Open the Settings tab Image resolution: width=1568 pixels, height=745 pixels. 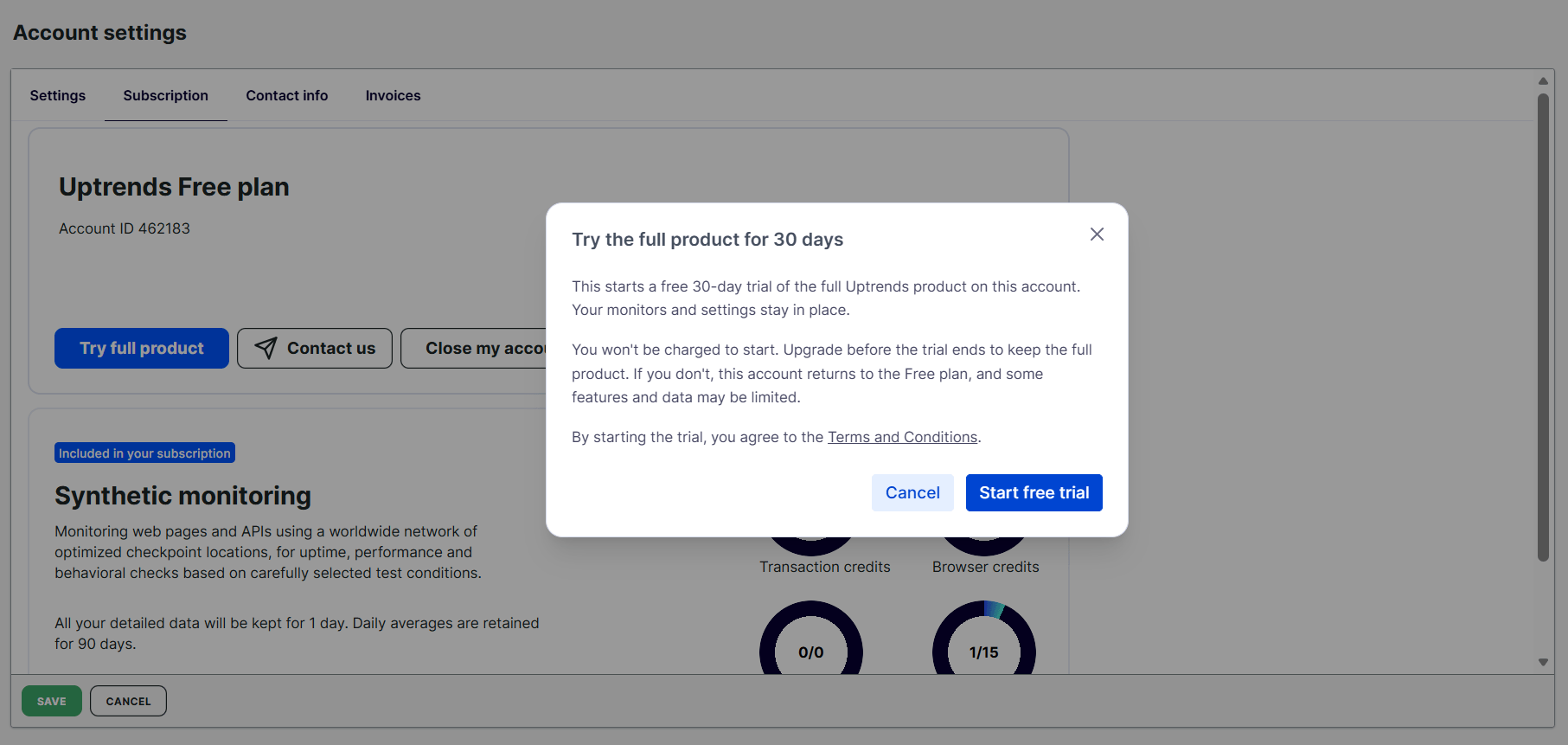(58, 95)
